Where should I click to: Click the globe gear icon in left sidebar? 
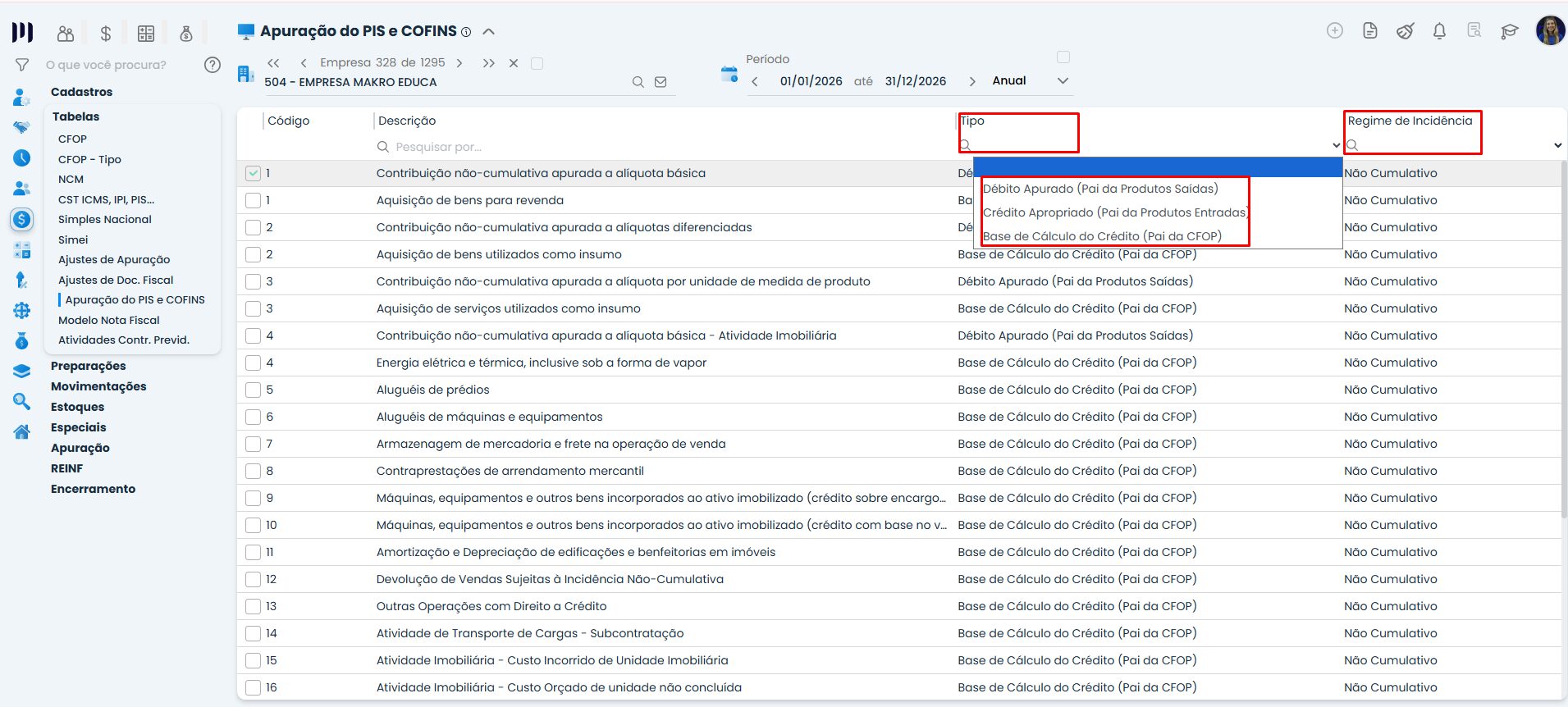pyautogui.click(x=22, y=310)
